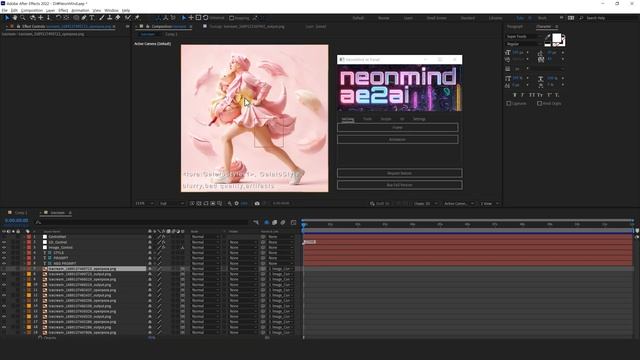640x360 pixels.
Task: Apply Faux Italic in Character panel
Action: coord(523,95)
